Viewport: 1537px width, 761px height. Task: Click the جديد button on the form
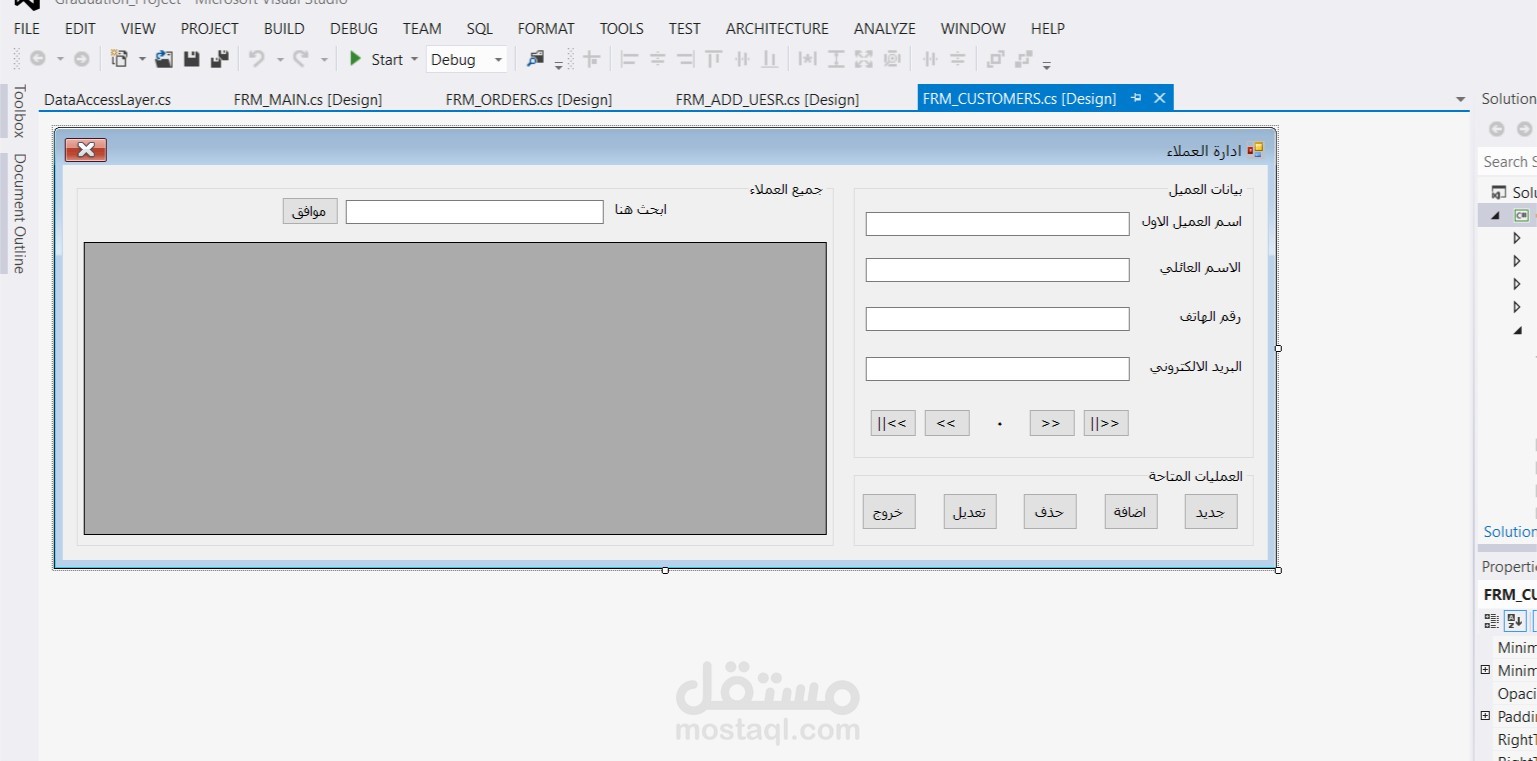click(1211, 511)
